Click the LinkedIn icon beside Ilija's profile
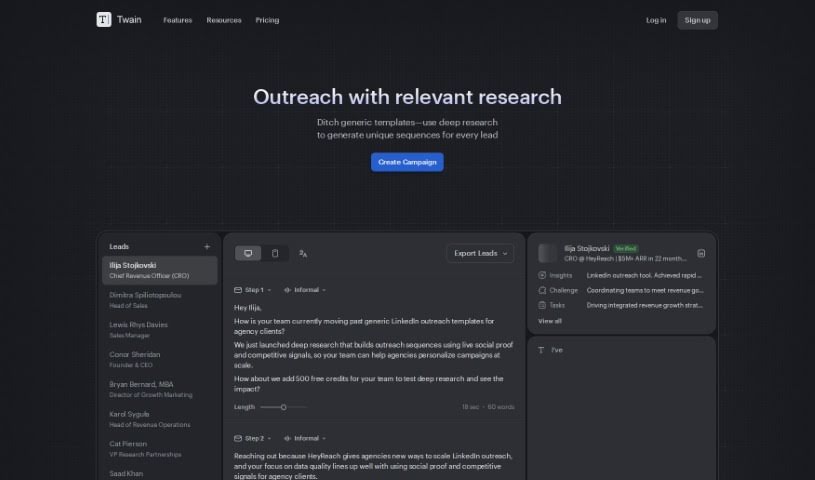Screen dimensions: 815x480 click(x=701, y=253)
